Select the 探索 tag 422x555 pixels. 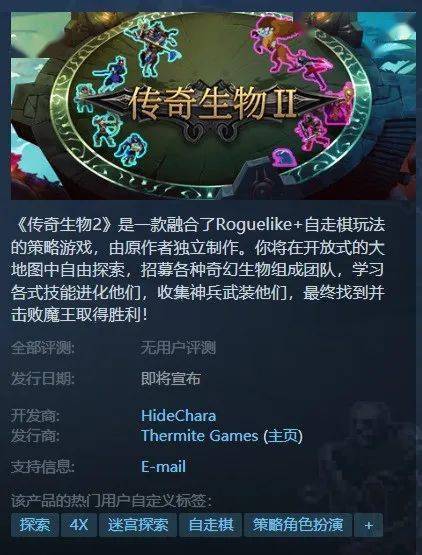pyautogui.click(x=35, y=525)
